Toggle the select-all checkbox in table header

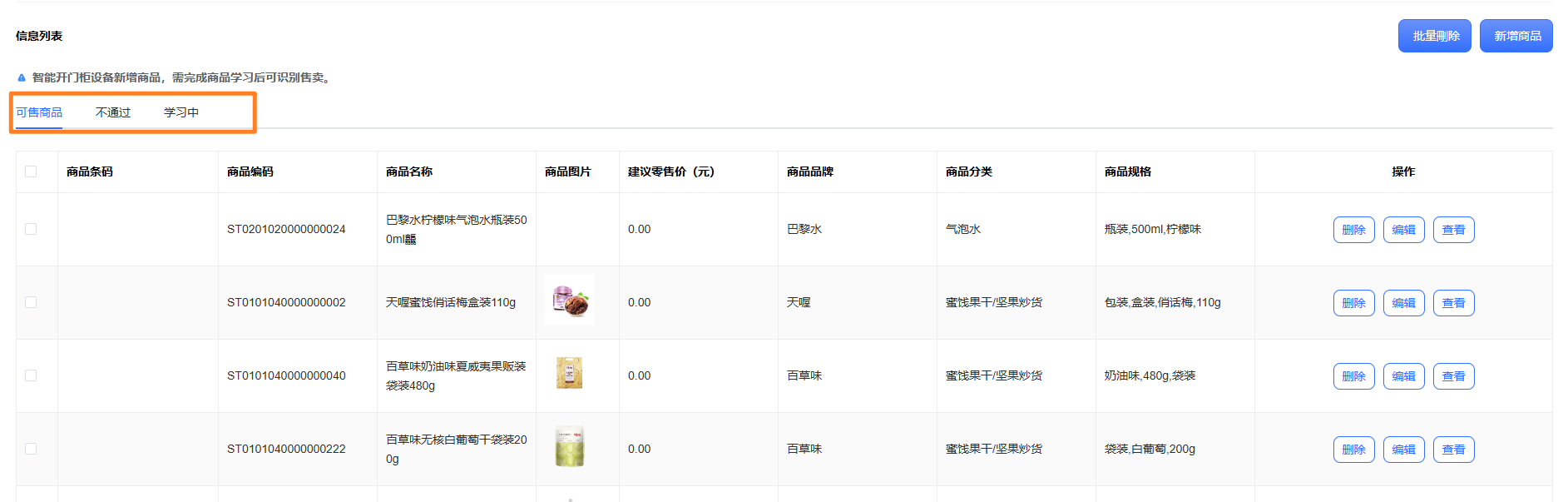coord(31,171)
